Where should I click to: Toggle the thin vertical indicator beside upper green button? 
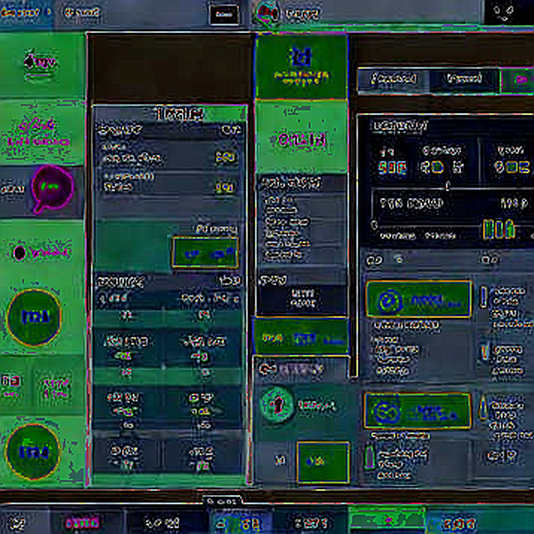(483, 297)
